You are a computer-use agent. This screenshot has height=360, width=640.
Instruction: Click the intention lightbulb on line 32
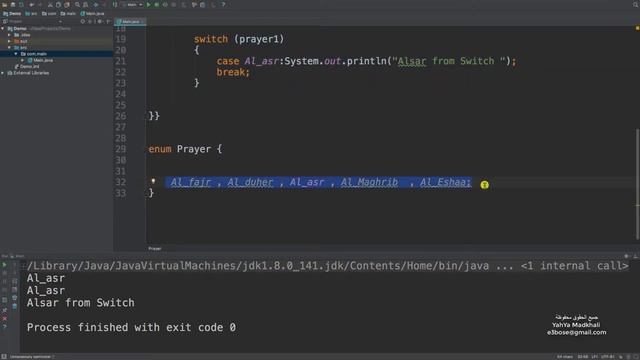pyautogui.click(x=153, y=181)
